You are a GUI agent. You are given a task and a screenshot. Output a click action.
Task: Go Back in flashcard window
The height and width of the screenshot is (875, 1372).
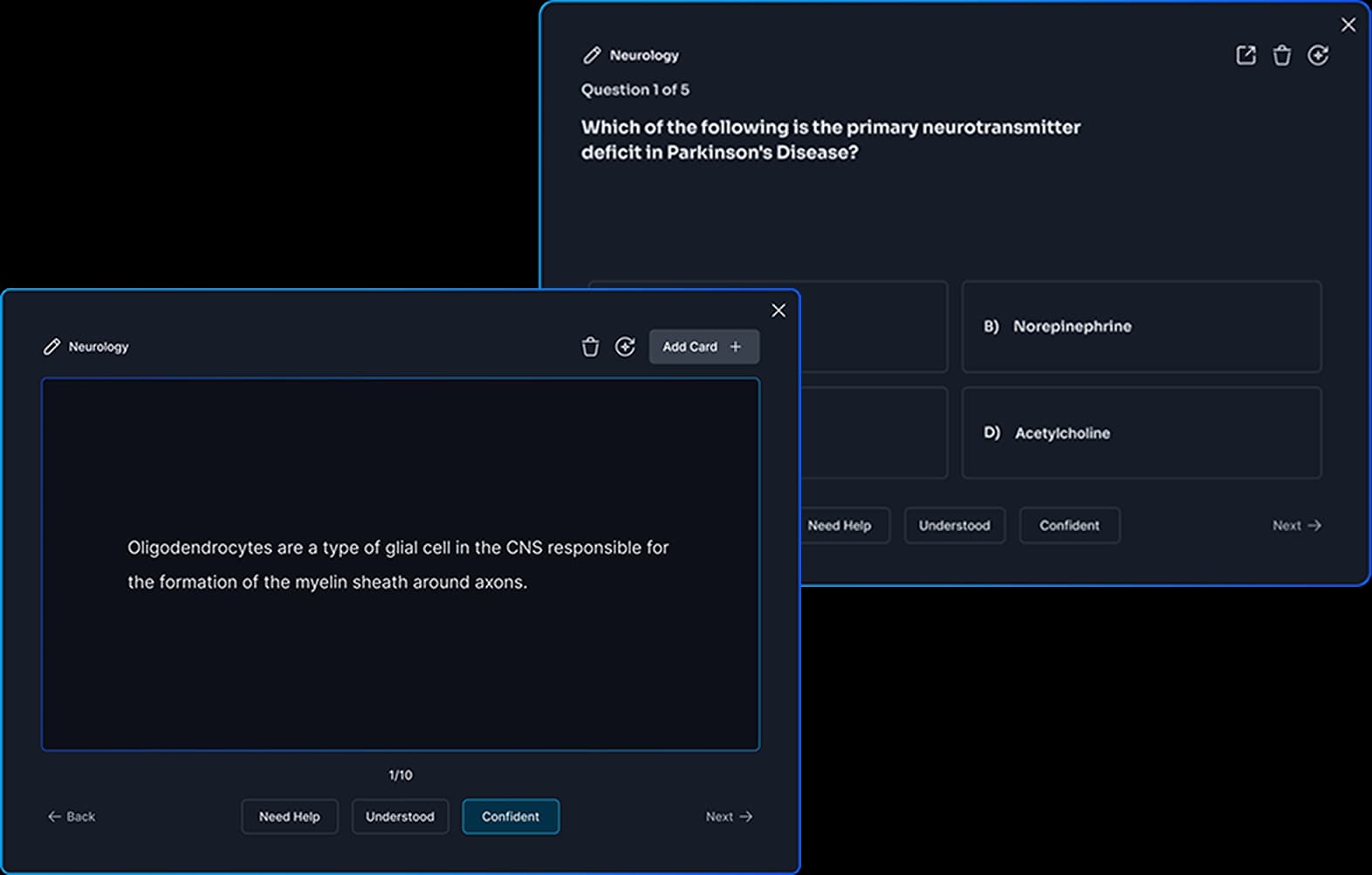click(72, 816)
